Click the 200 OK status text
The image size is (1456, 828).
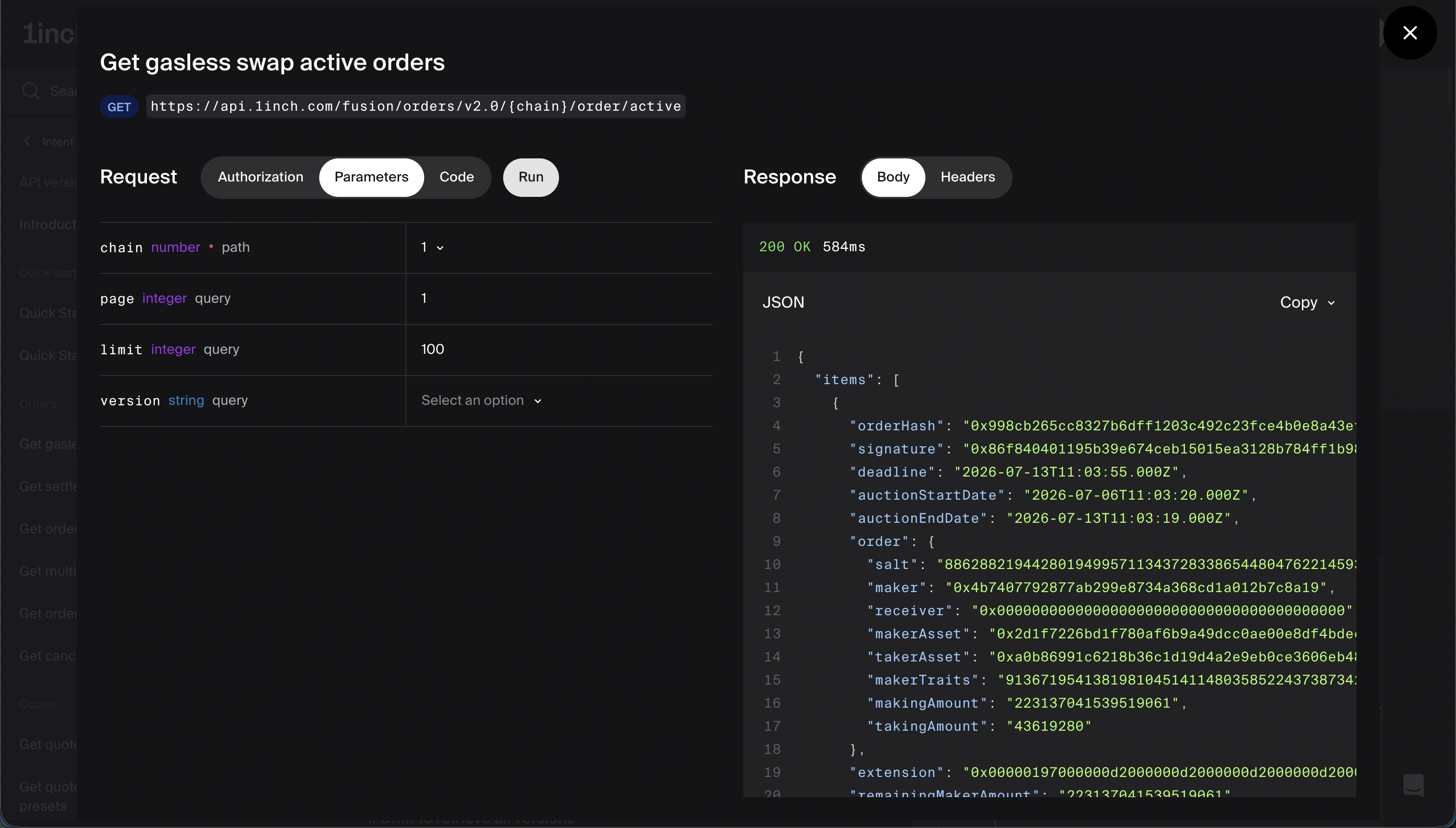click(784, 247)
